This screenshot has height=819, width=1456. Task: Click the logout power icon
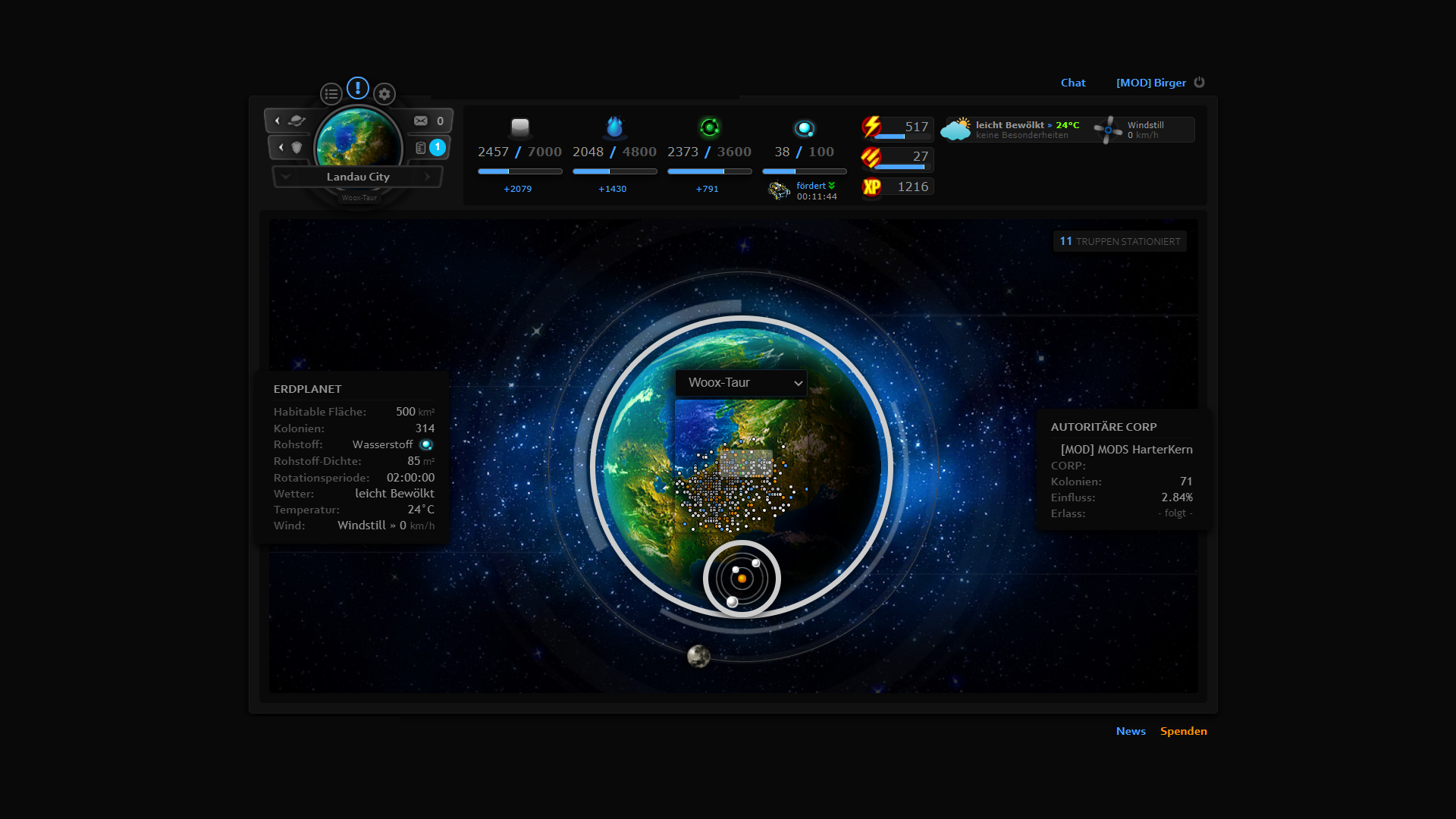click(1199, 83)
